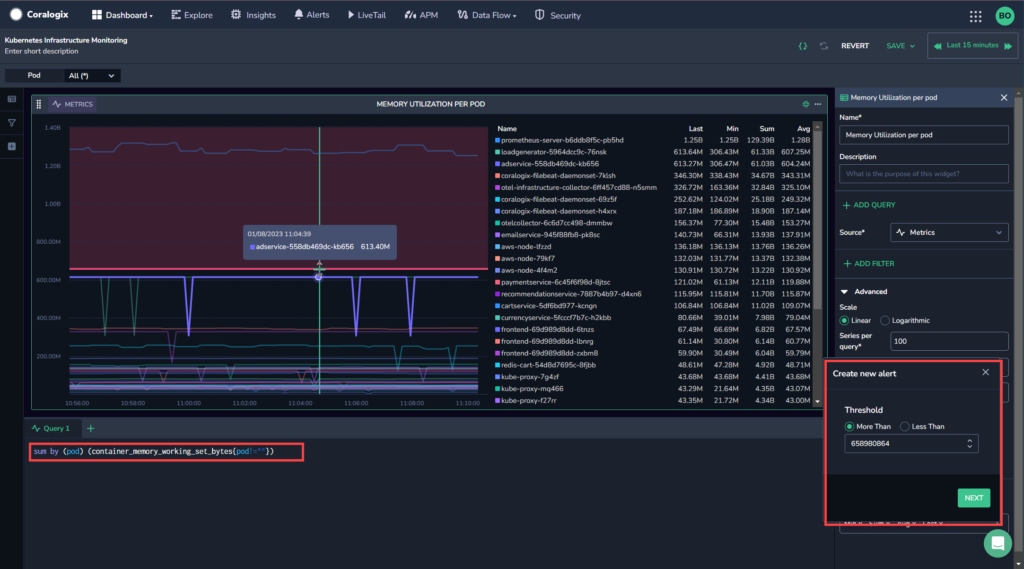This screenshot has width=1024, height=569.
Task: Expand the SAVE options dropdown
Action: [x=901, y=46]
